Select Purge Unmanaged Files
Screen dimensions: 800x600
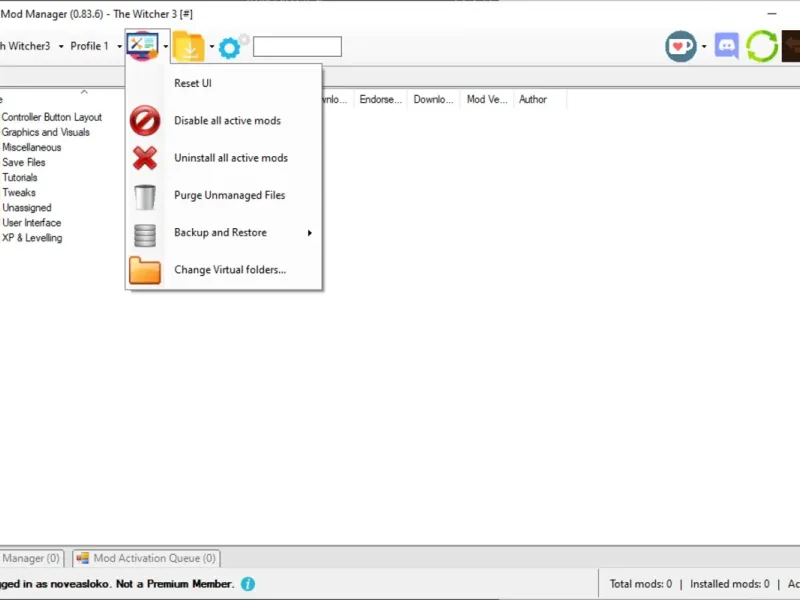coord(223,195)
